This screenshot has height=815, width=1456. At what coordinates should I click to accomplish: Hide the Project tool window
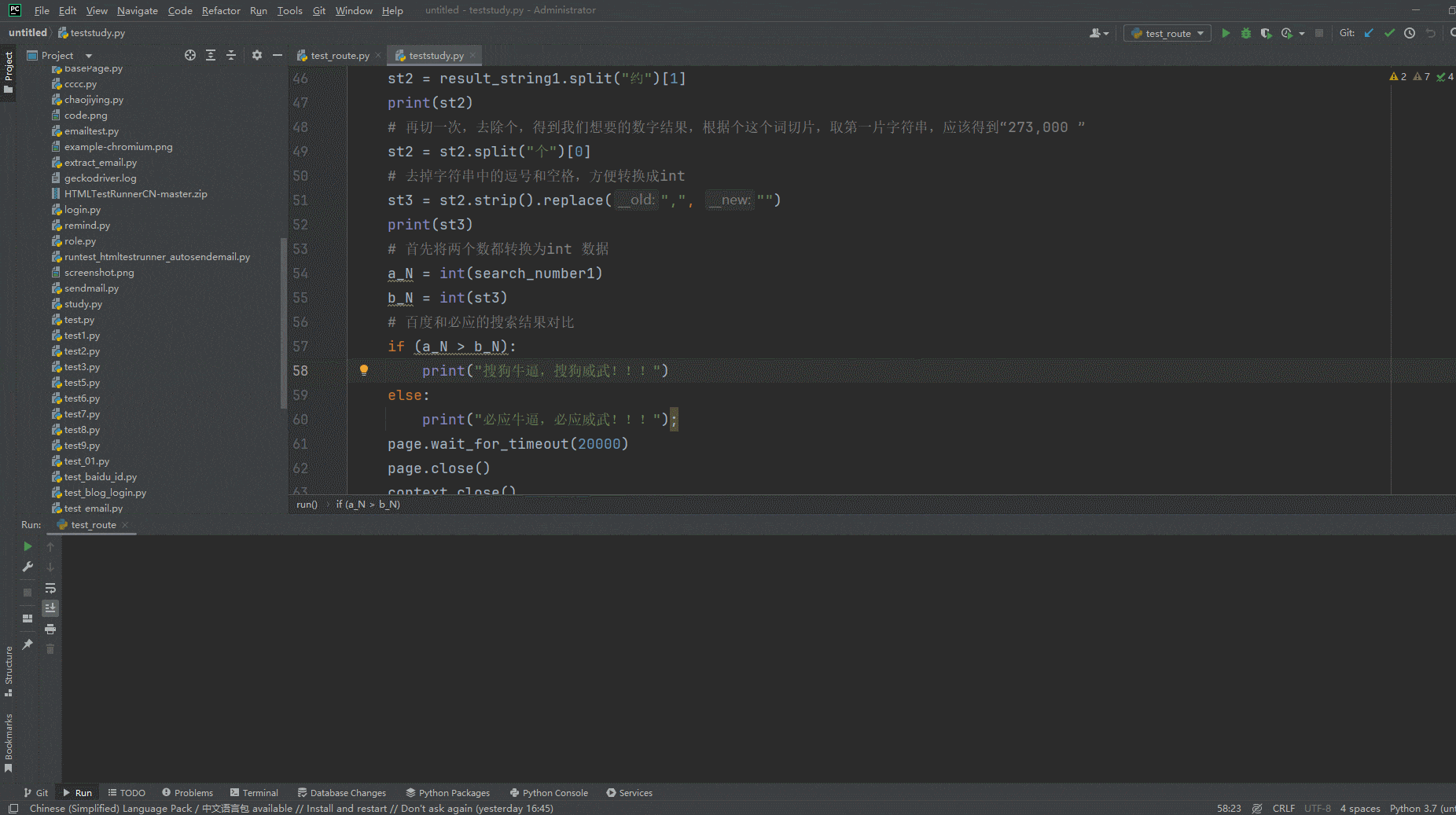278,55
